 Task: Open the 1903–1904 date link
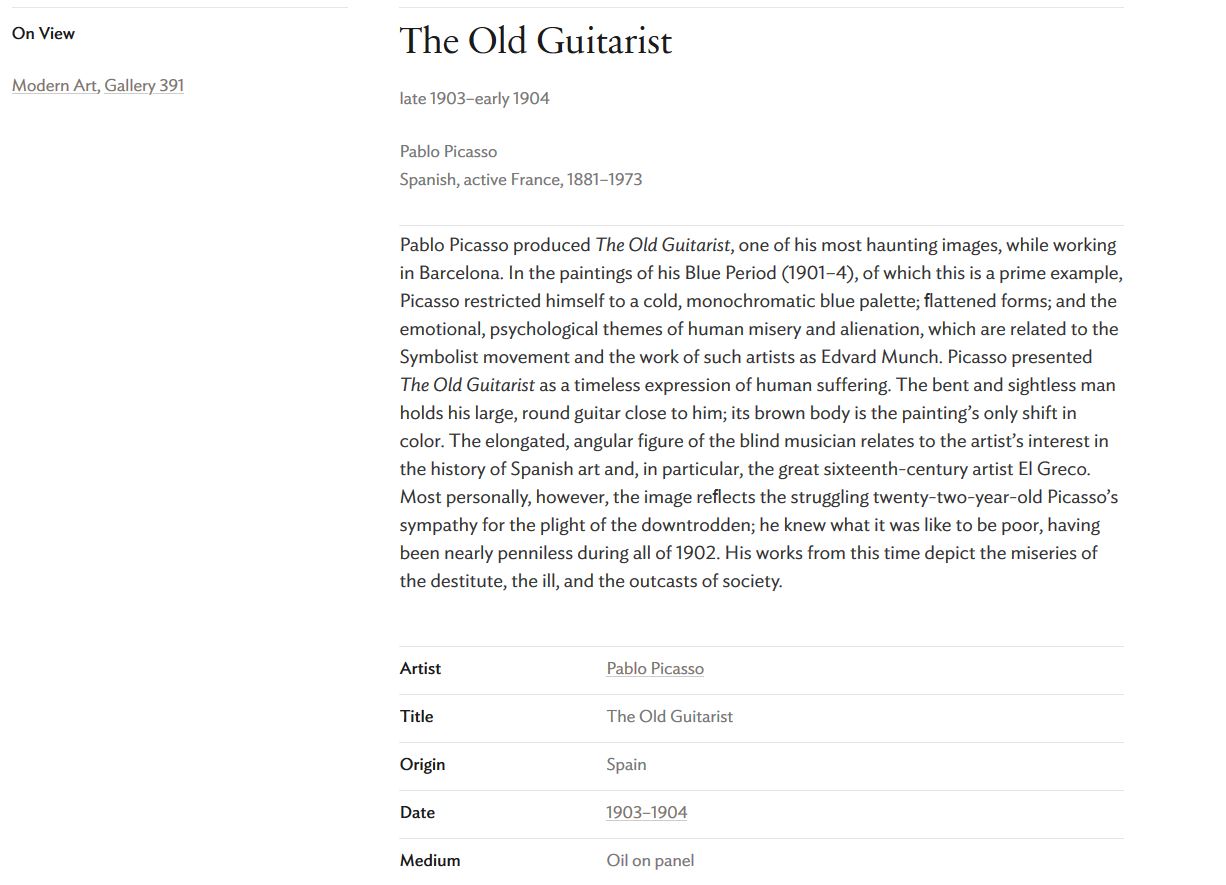point(646,813)
